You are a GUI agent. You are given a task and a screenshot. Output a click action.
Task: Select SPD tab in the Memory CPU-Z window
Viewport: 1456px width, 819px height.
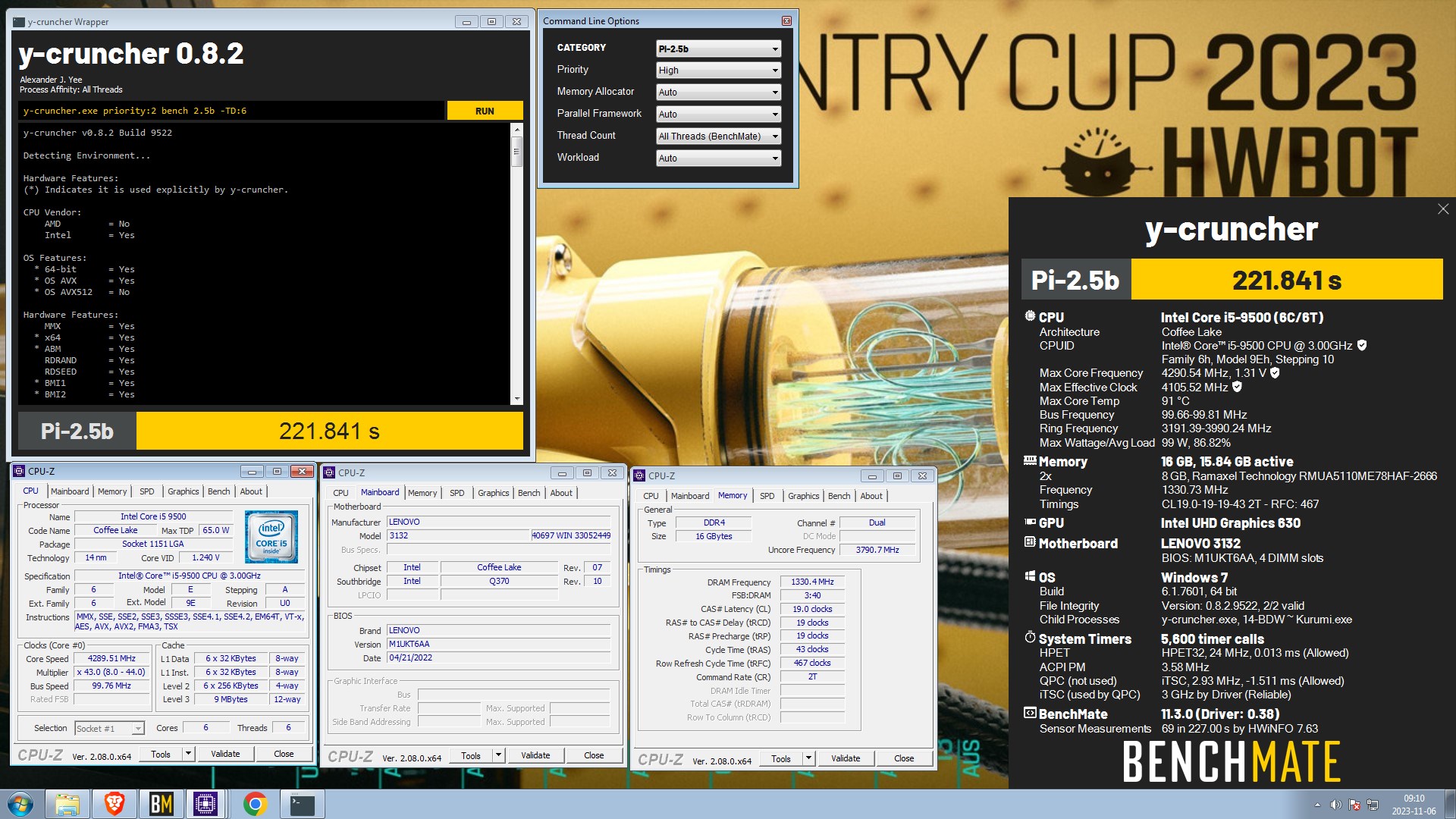[767, 496]
